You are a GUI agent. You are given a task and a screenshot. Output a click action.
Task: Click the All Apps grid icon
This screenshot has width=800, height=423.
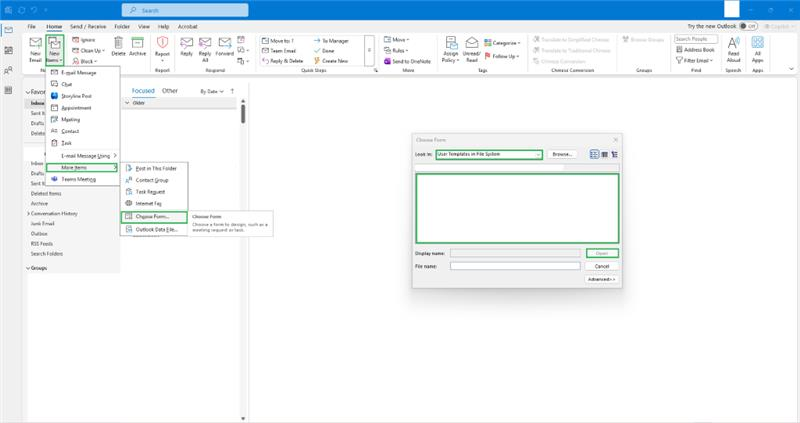[x=758, y=42]
